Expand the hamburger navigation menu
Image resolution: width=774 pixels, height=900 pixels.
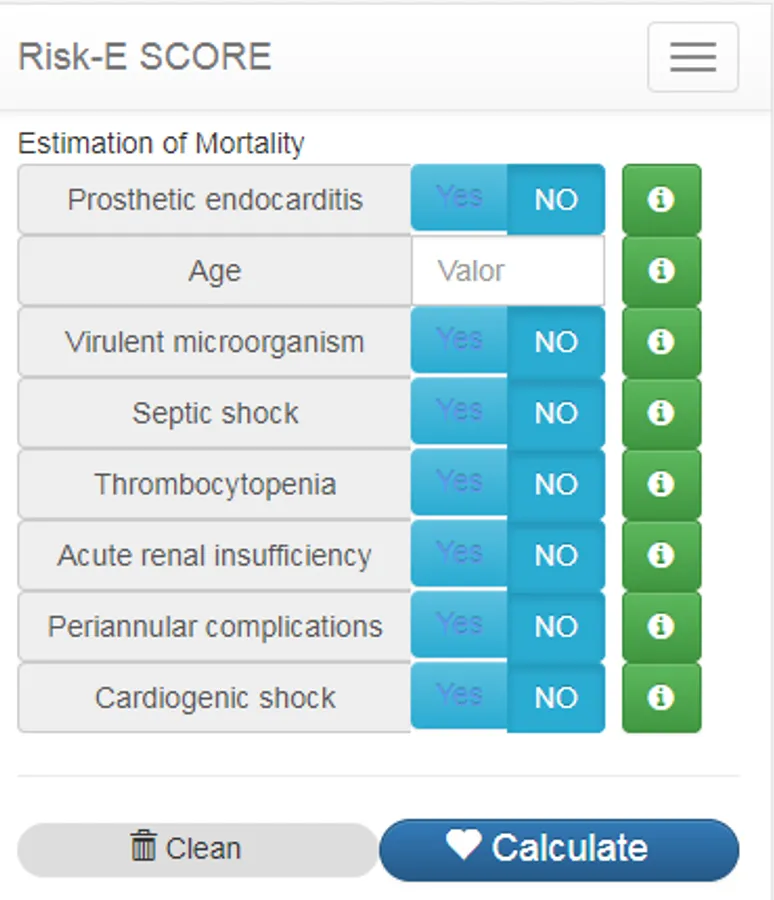(x=693, y=57)
